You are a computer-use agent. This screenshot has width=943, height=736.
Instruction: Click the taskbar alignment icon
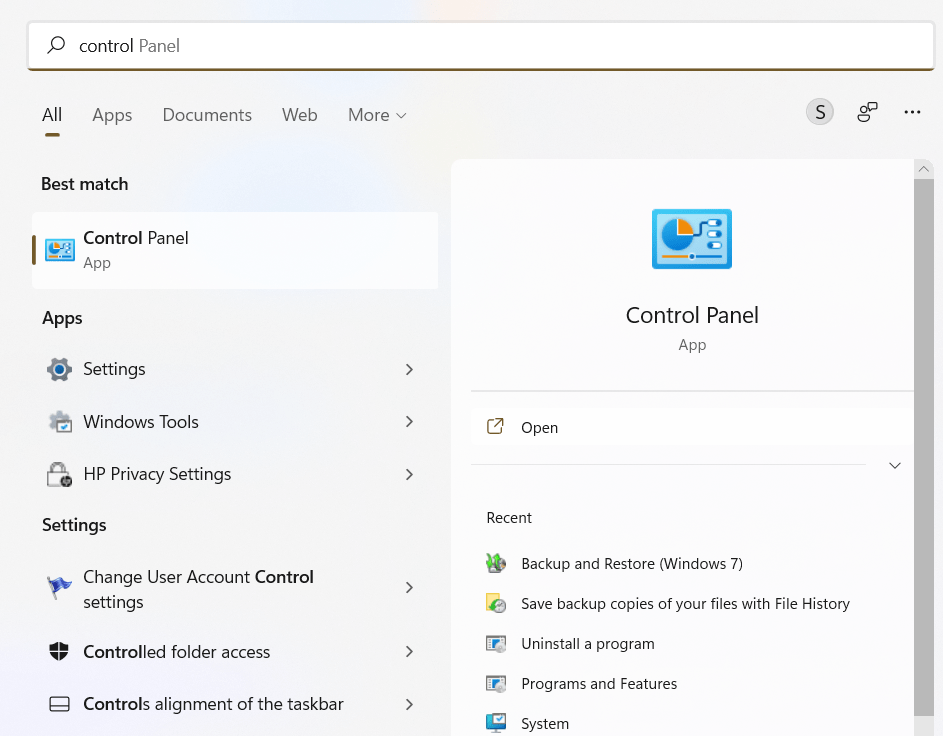point(59,704)
